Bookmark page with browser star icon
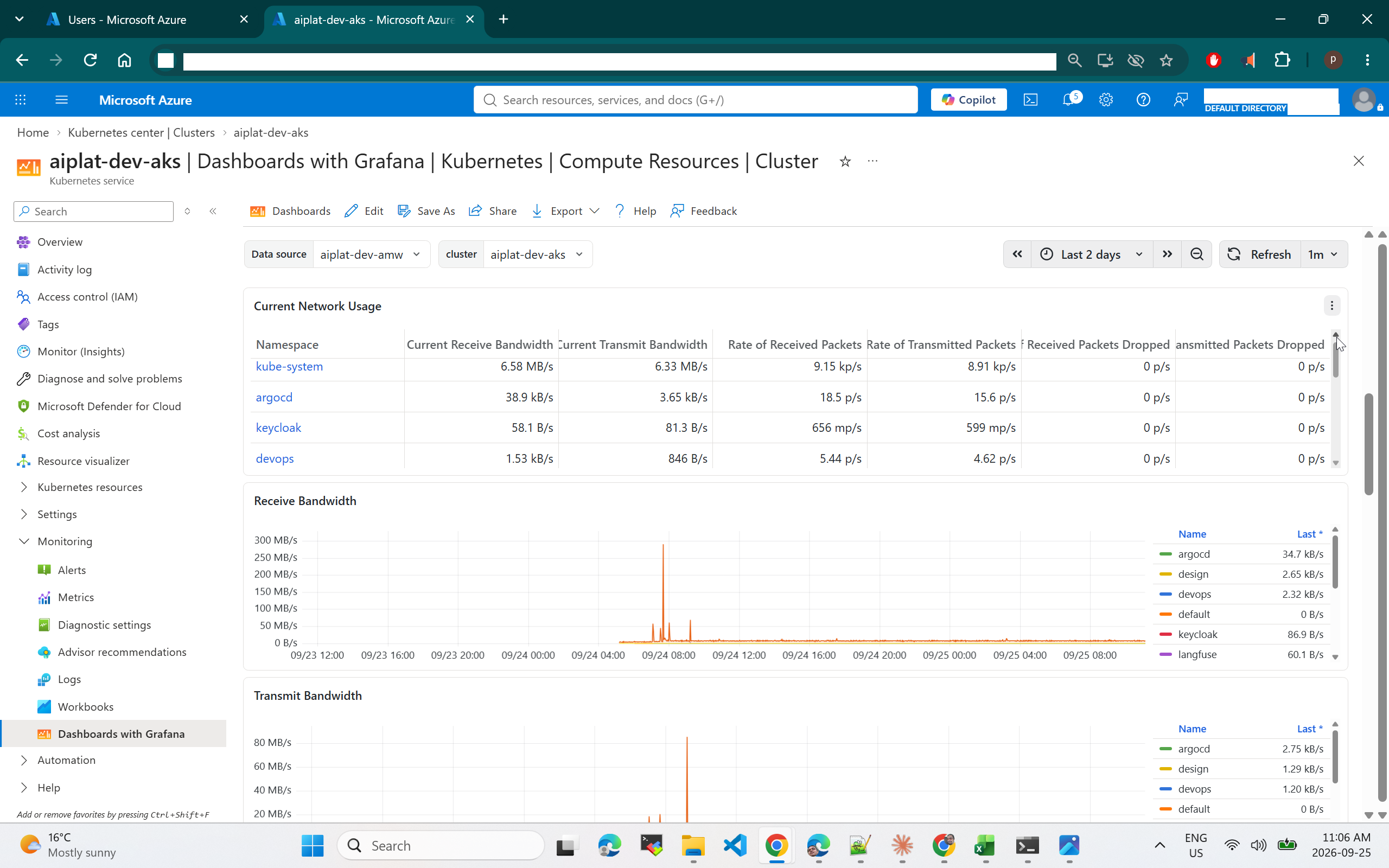Viewport: 1389px width, 868px height. (1165, 60)
